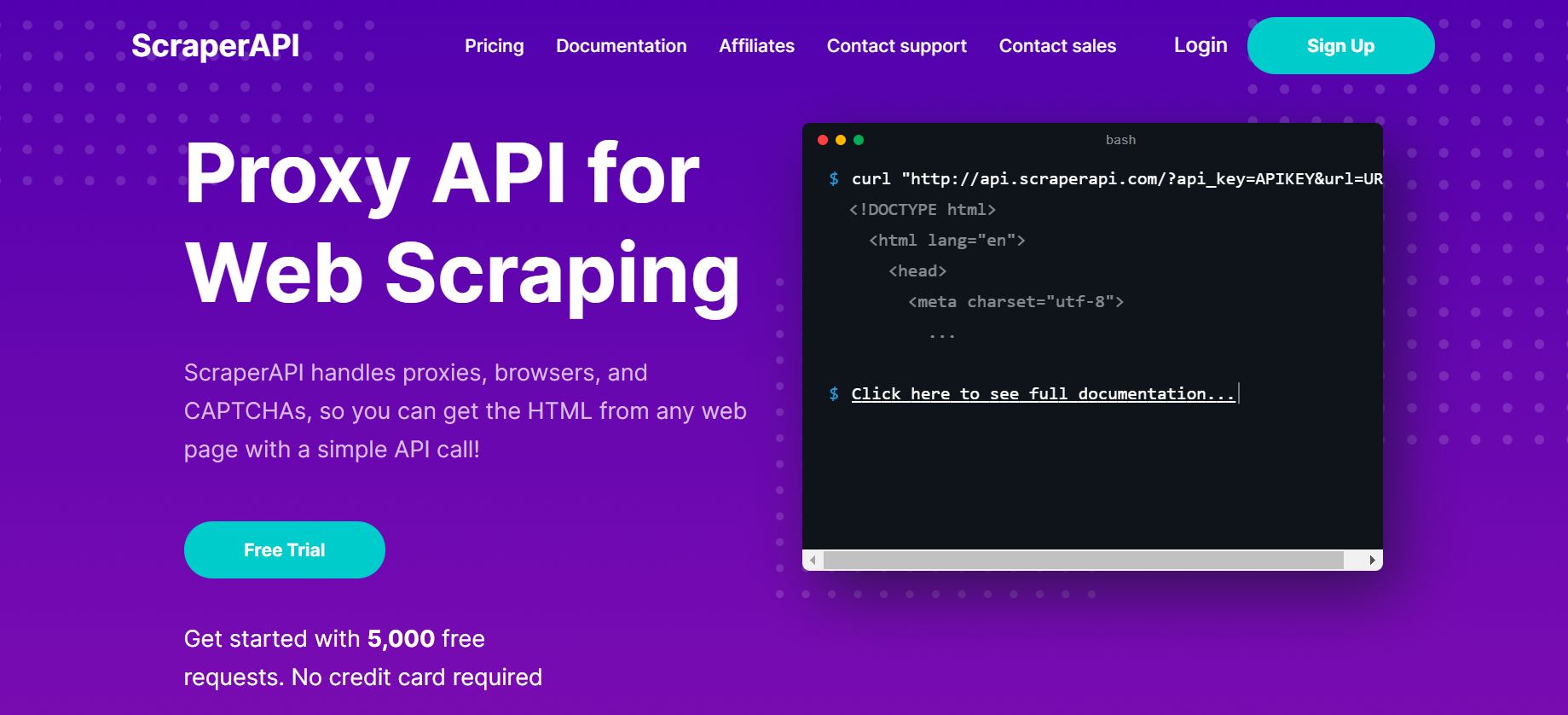Click the green dot in the terminal window

click(x=859, y=140)
